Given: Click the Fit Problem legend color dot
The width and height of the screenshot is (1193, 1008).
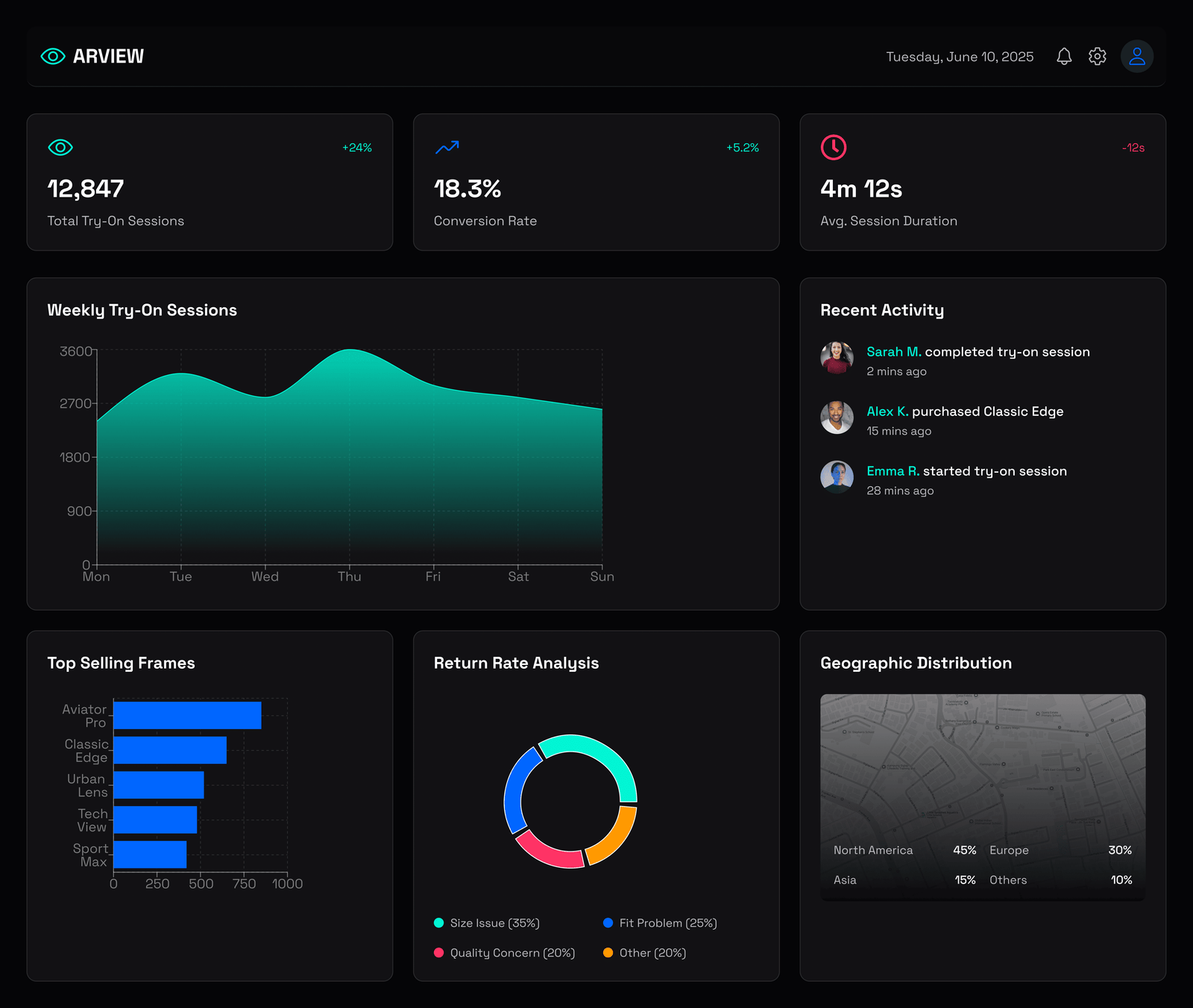Looking at the screenshot, I should (608, 923).
